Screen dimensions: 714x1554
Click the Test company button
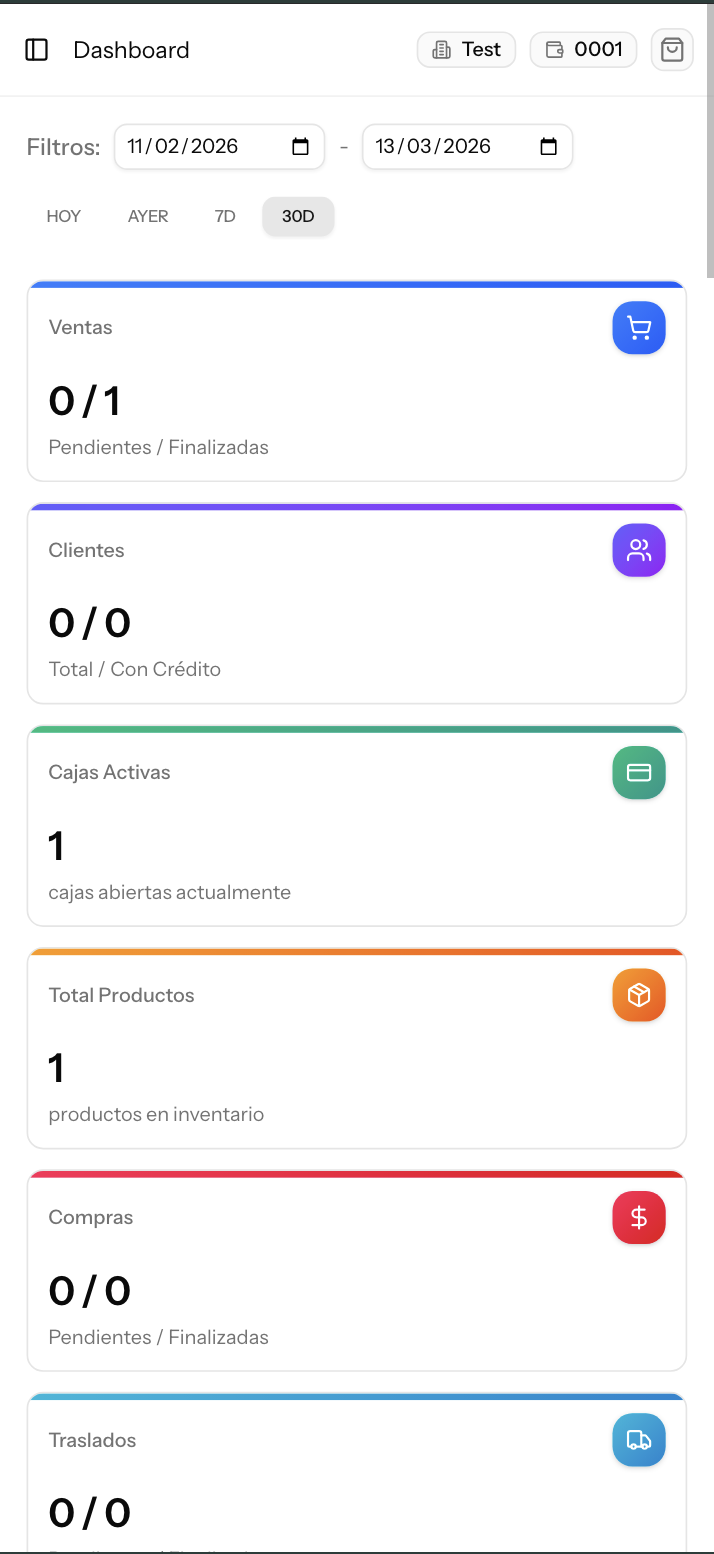coord(466,50)
